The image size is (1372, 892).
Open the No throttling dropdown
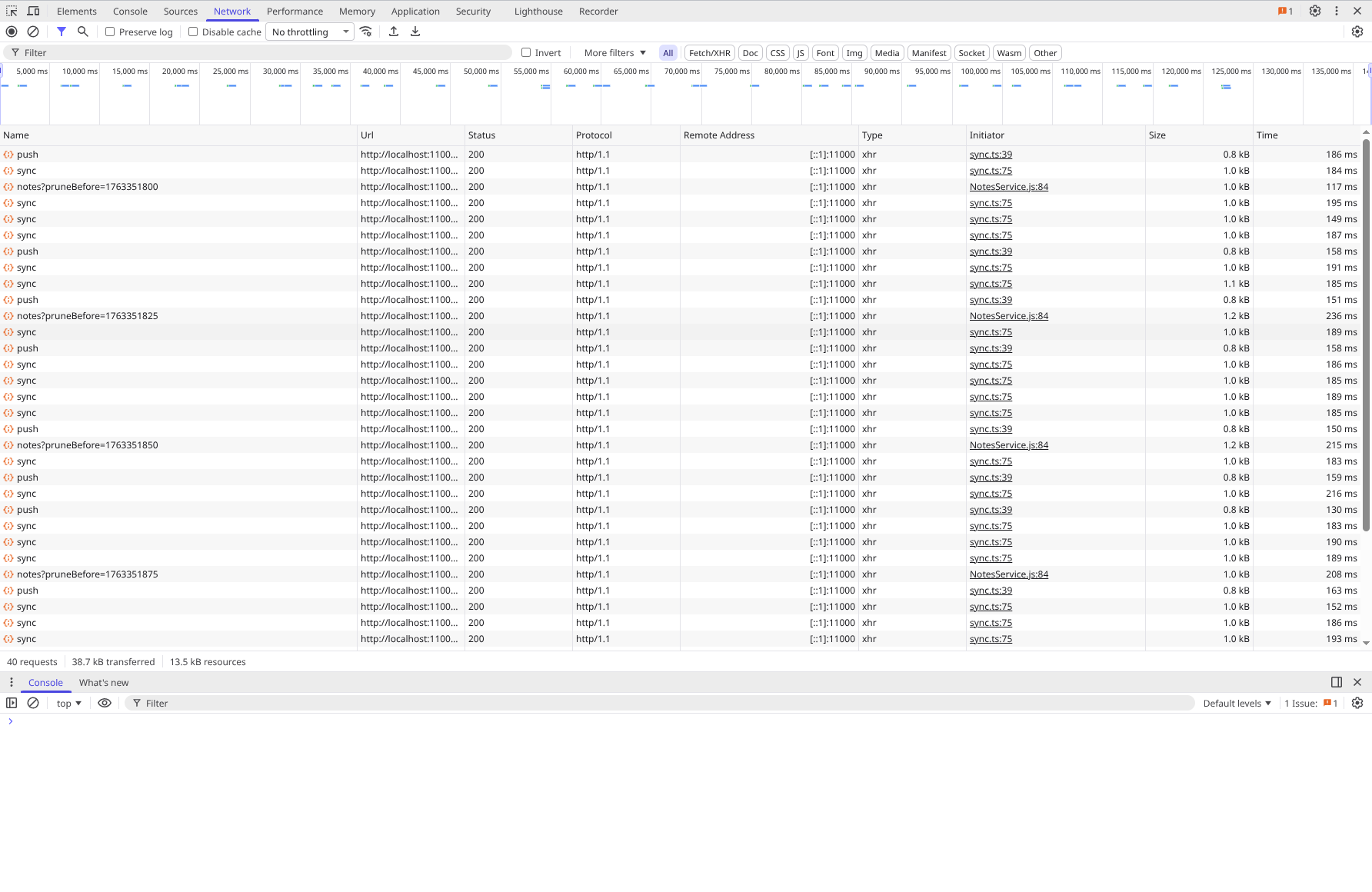click(x=310, y=32)
